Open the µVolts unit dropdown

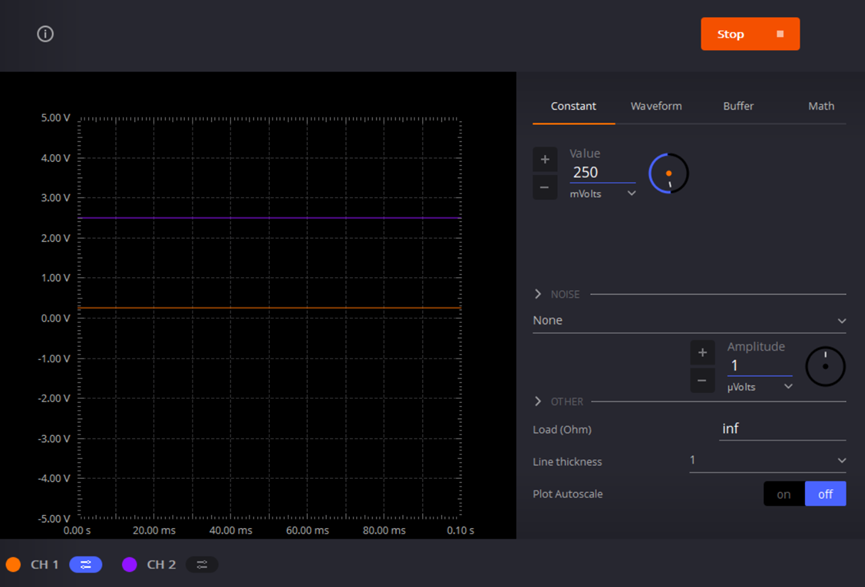coord(760,387)
